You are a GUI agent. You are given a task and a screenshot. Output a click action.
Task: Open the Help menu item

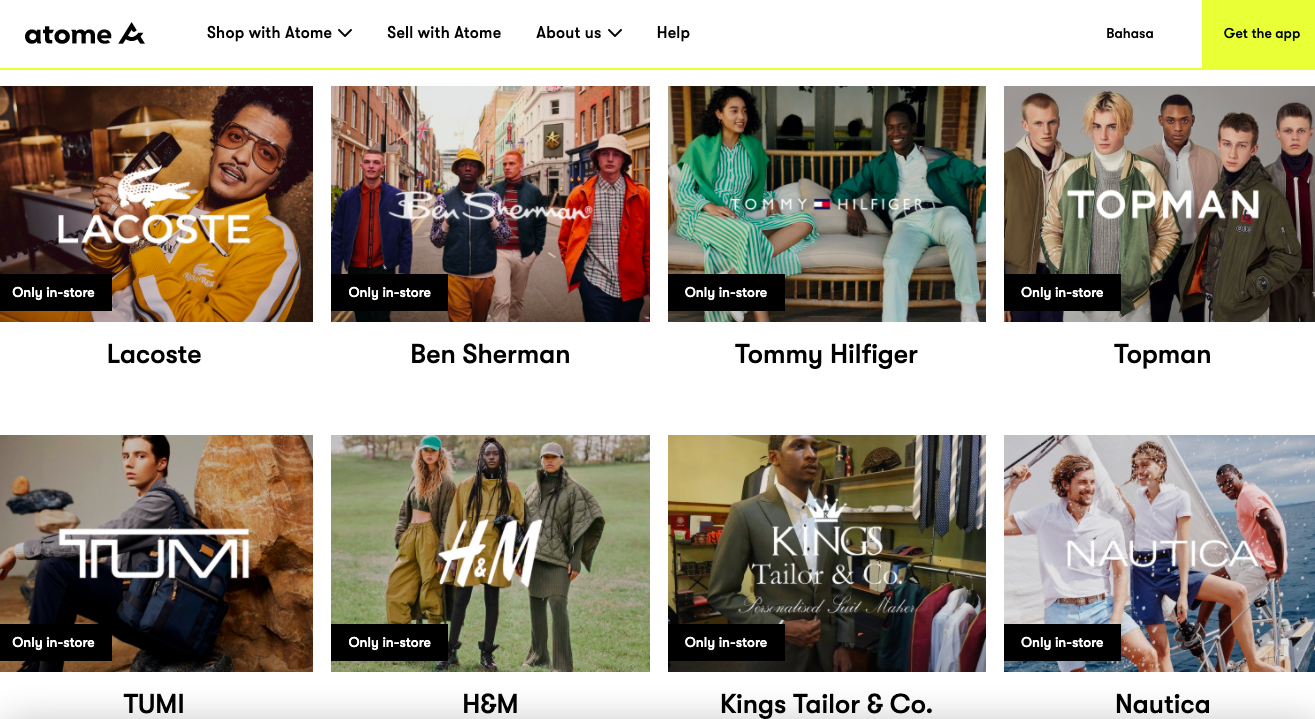[x=673, y=33]
